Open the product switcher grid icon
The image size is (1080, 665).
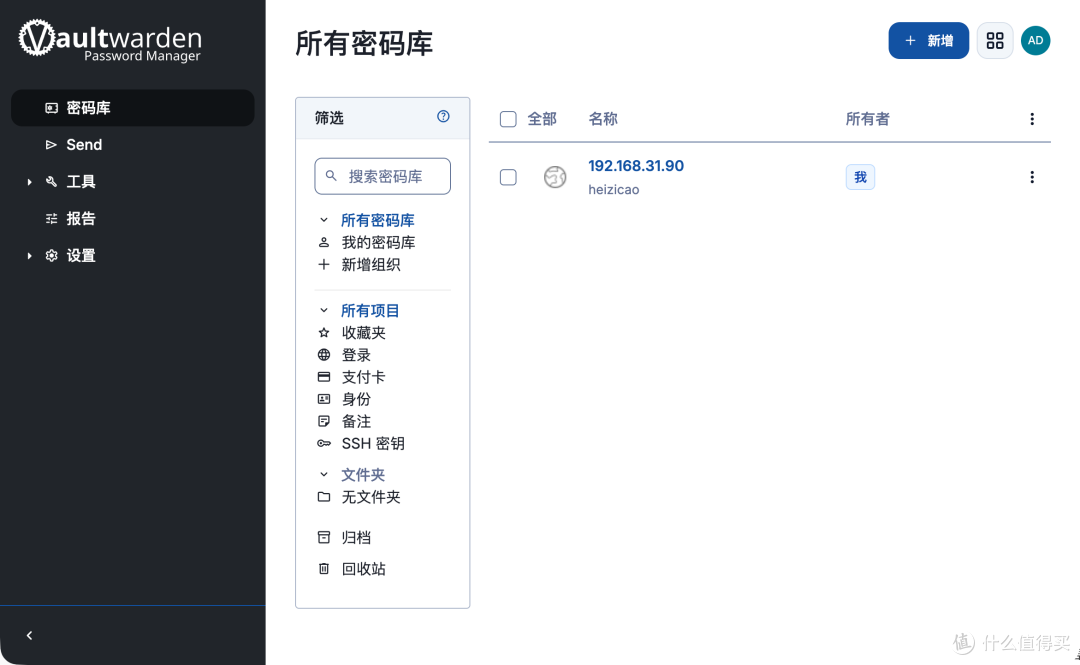pos(995,41)
